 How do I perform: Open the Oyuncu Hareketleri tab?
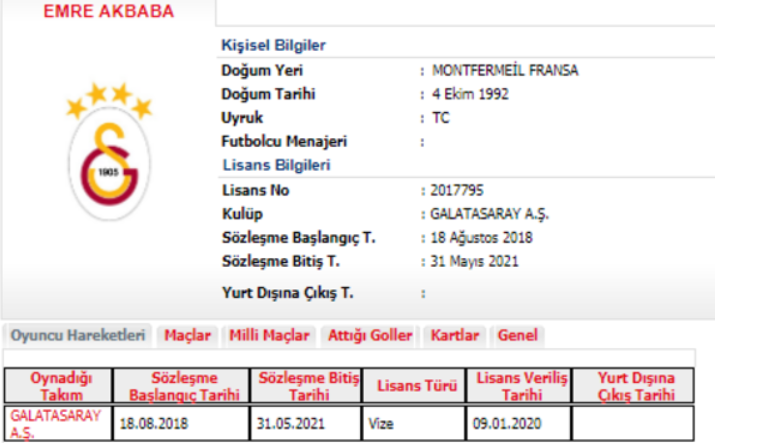pyautogui.click(x=78, y=335)
